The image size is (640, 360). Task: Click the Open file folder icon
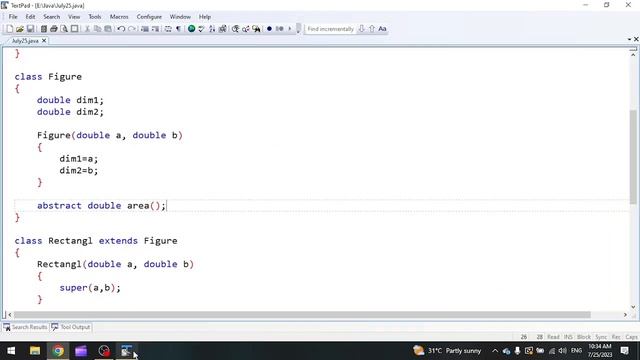[20, 29]
